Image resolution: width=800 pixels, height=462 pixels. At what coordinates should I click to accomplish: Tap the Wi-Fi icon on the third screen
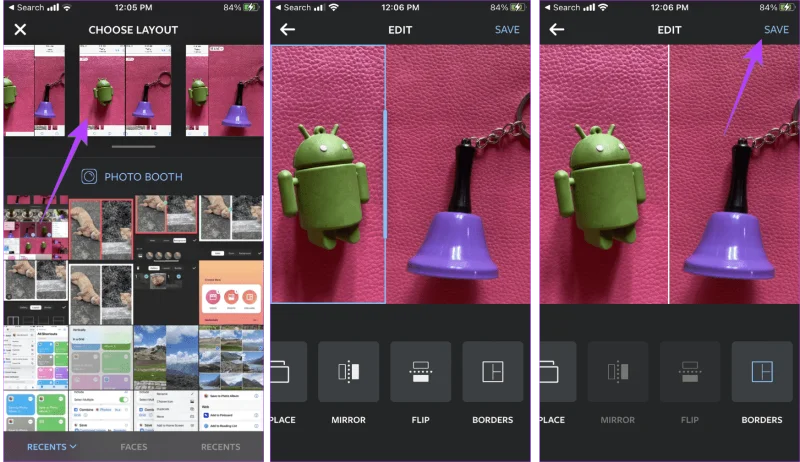click(603, 8)
